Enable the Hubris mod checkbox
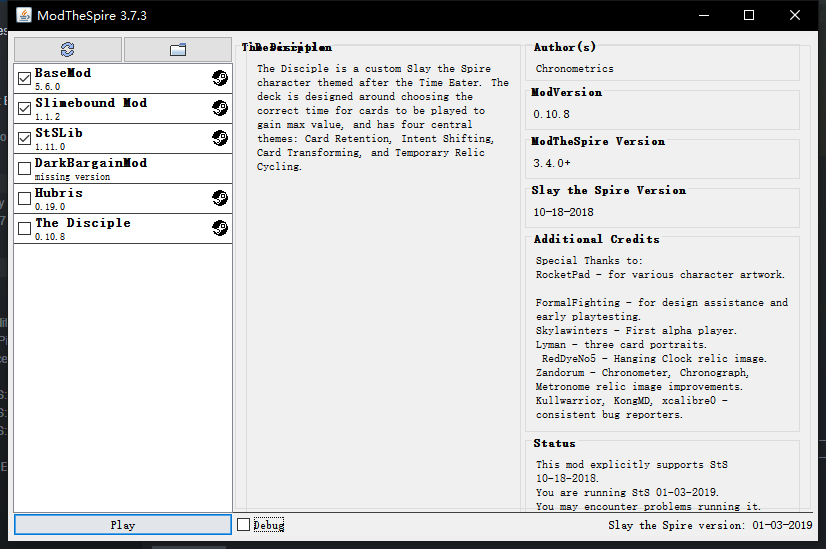The height and width of the screenshot is (549, 826). point(24,199)
